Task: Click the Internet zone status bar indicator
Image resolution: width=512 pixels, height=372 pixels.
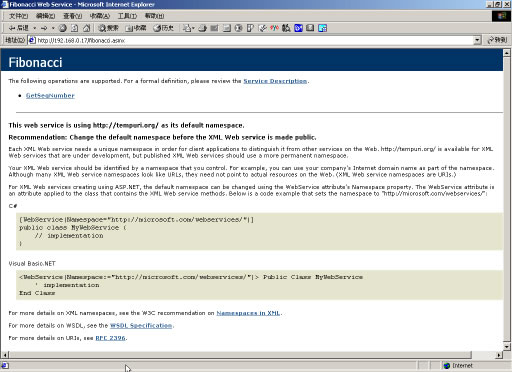Action: click(459, 366)
